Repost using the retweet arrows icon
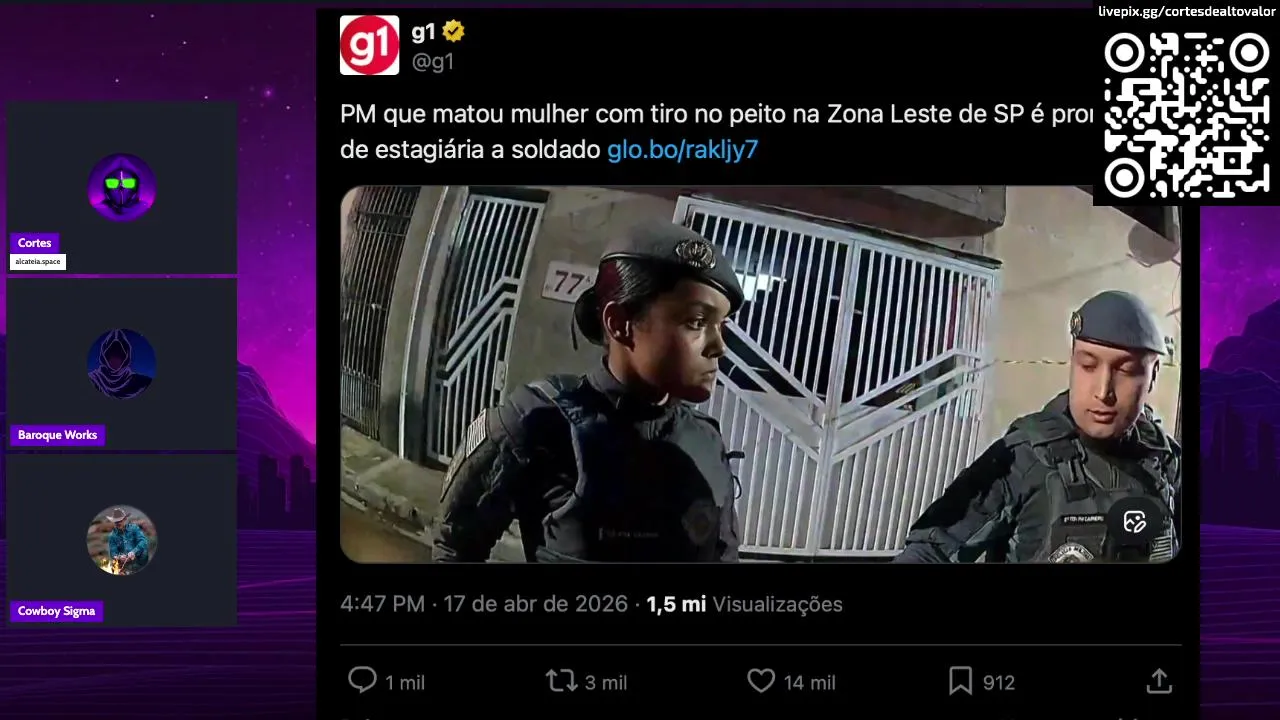This screenshot has height=720, width=1280. (x=561, y=681)
